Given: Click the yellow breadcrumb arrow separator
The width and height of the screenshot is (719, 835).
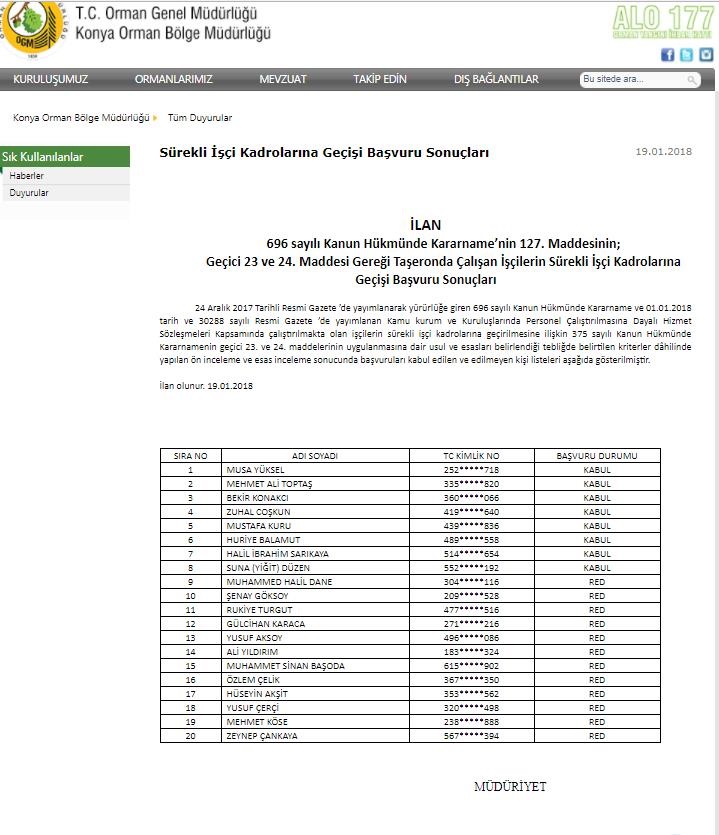Looking at the screenshot, I should (x=155, y=118).
